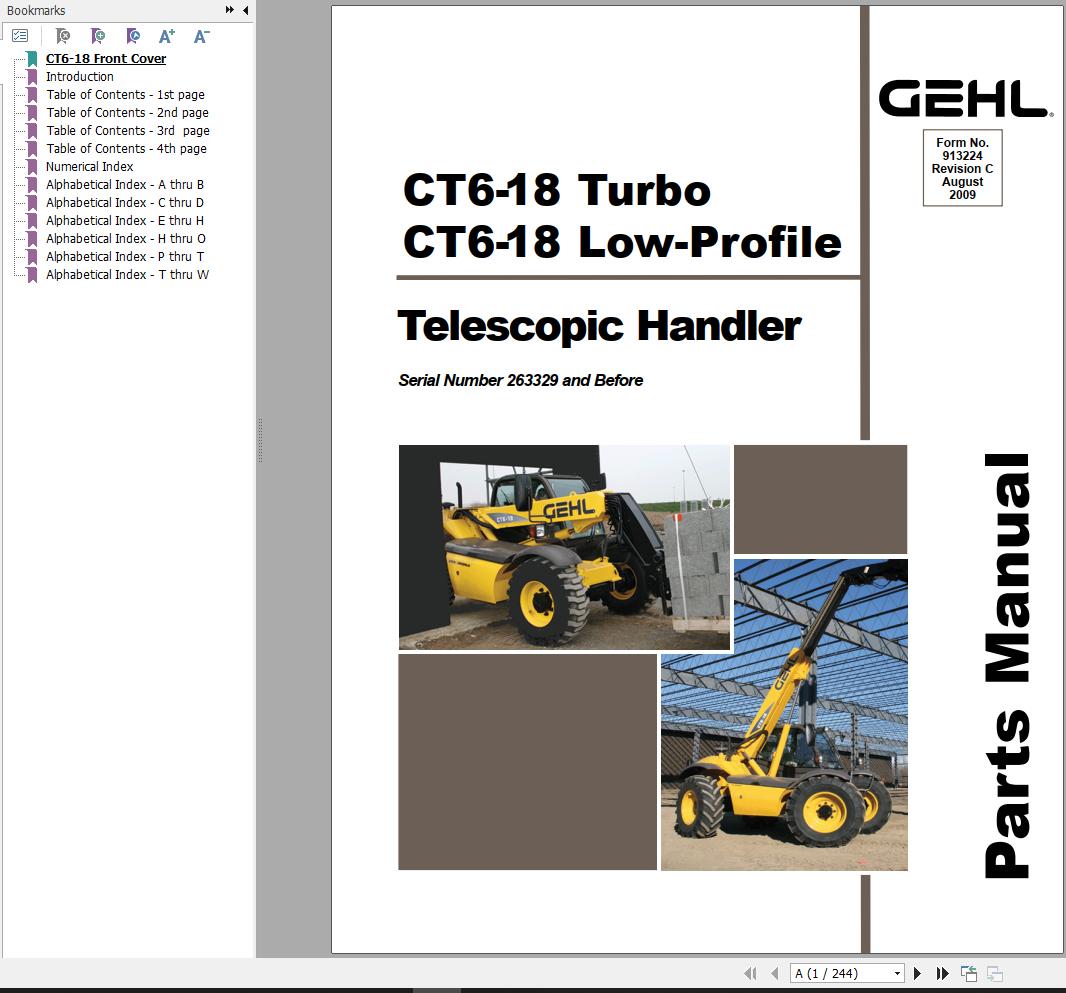Expand bookmarks panel with double arrow
The width and height of the screenshot is (1066, 993).
tap(230, 10)
